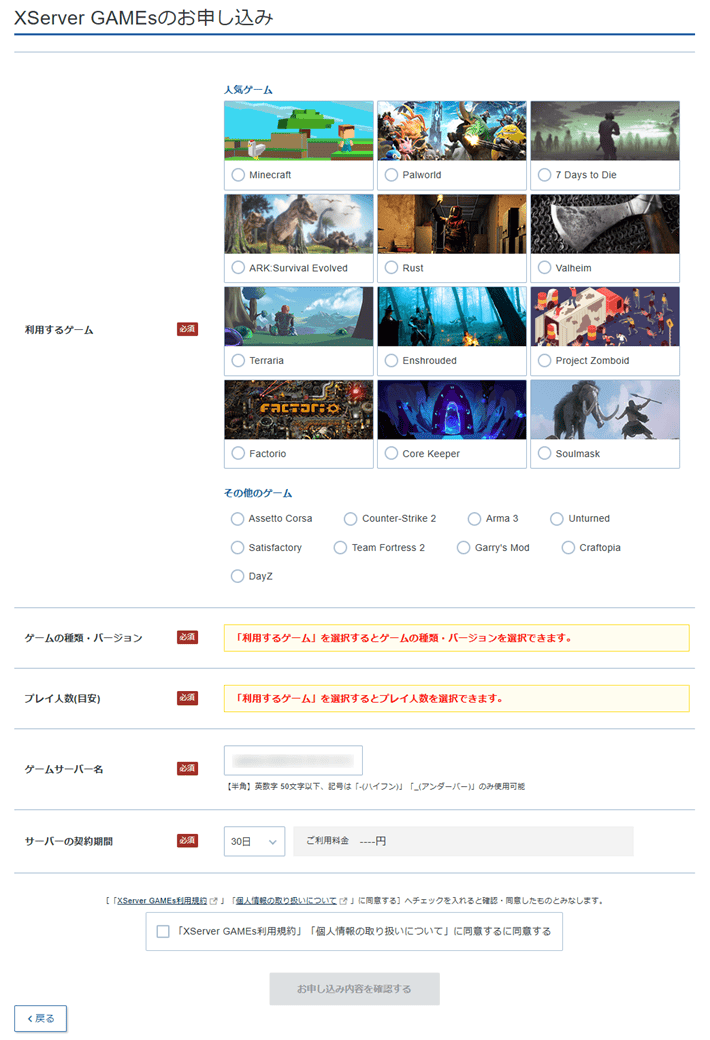Click the 7 Days to Die thumbnail
This screenshot has width=710, height=1040.
coord(605,131)
